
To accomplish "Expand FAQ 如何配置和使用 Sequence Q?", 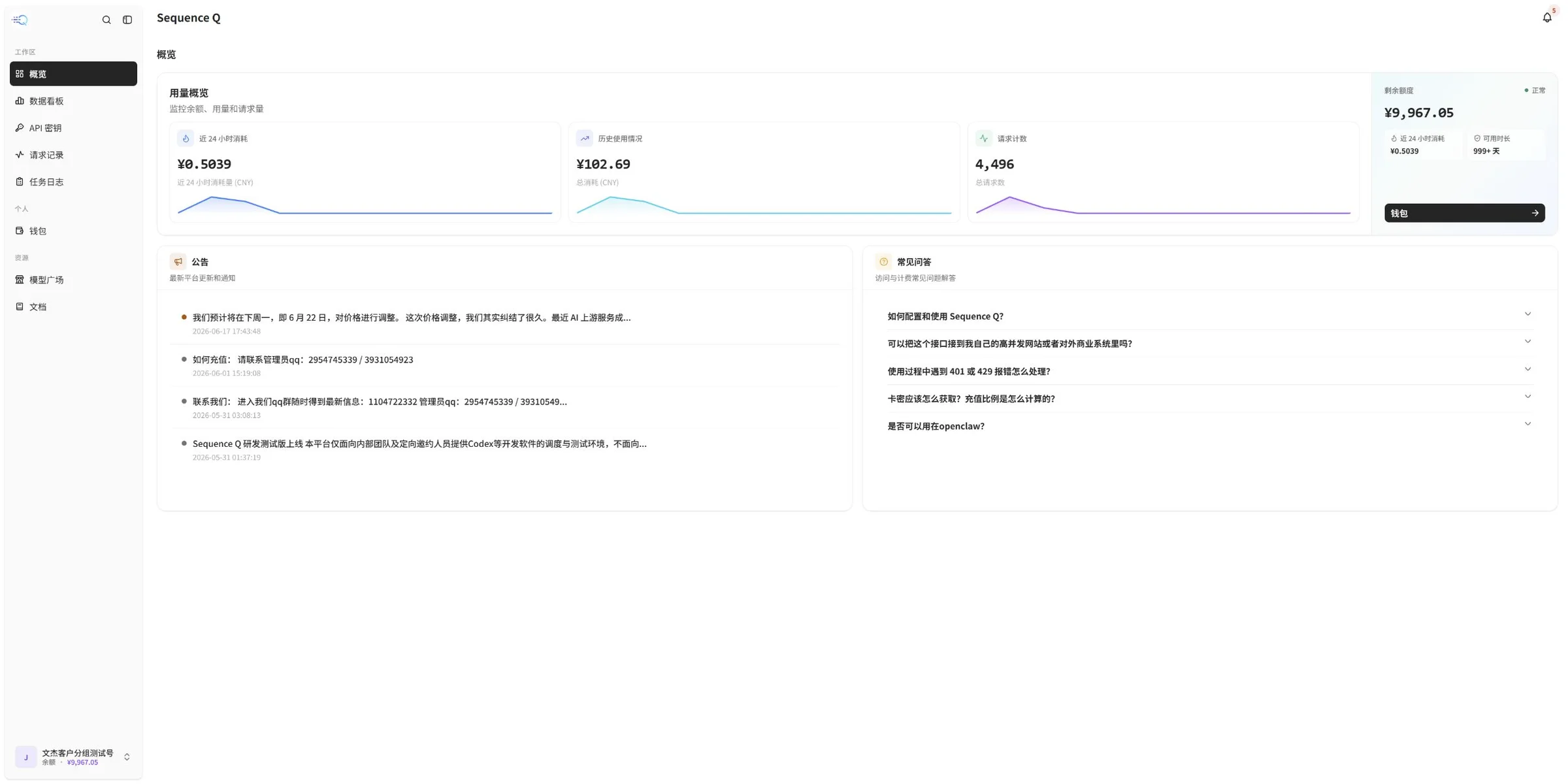I will pos(1209,316).
